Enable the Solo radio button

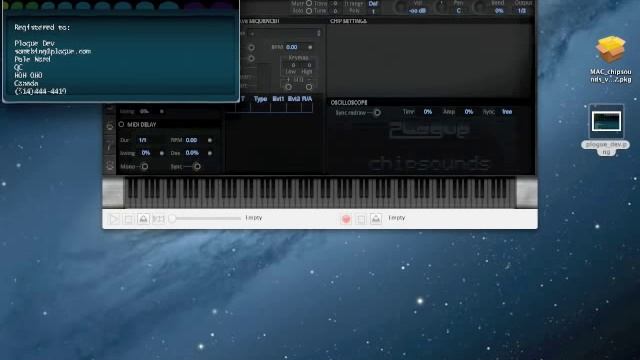(x=309, y=11)
